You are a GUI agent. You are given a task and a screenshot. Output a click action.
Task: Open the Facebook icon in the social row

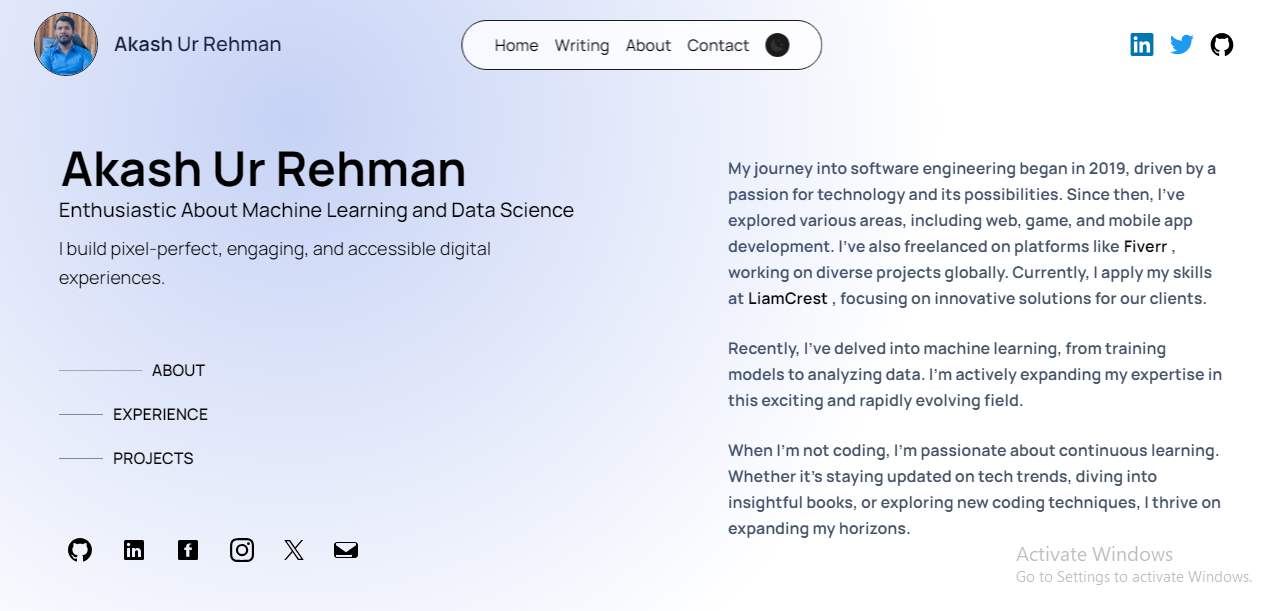coord(188,550)
